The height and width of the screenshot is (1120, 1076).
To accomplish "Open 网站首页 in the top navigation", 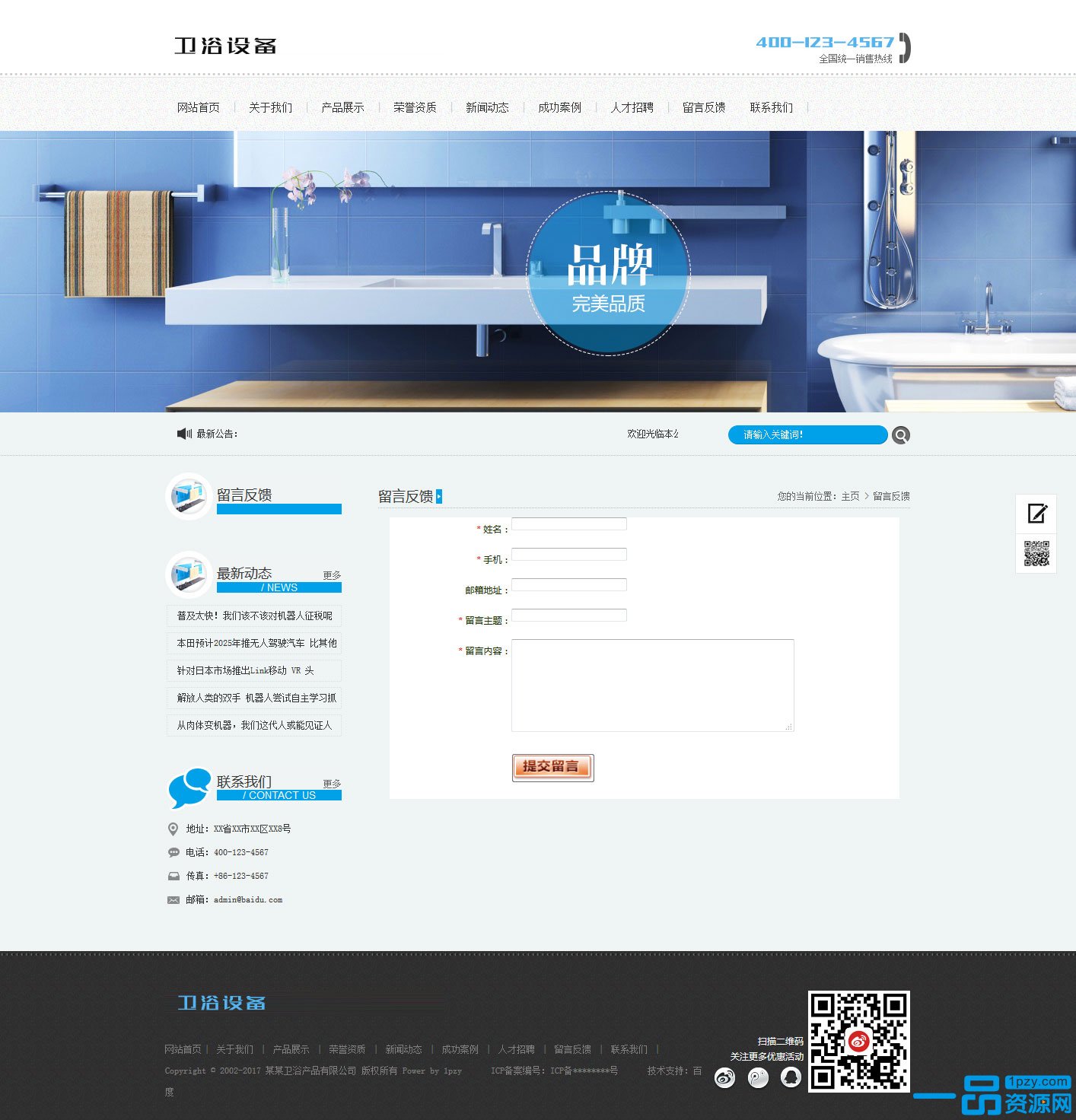I will (x=199, y=107).
